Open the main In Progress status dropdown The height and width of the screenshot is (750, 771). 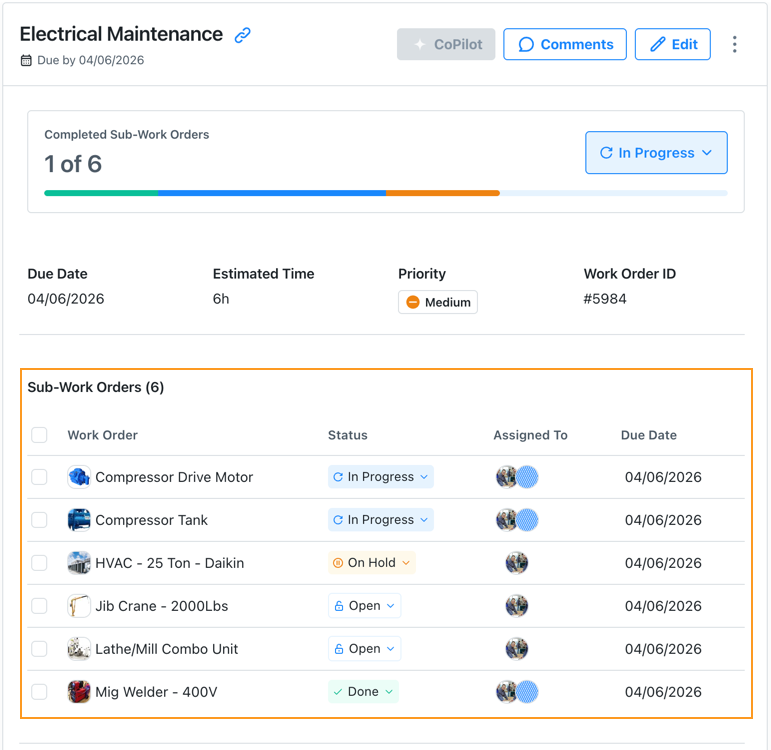(x=656, y=153)
